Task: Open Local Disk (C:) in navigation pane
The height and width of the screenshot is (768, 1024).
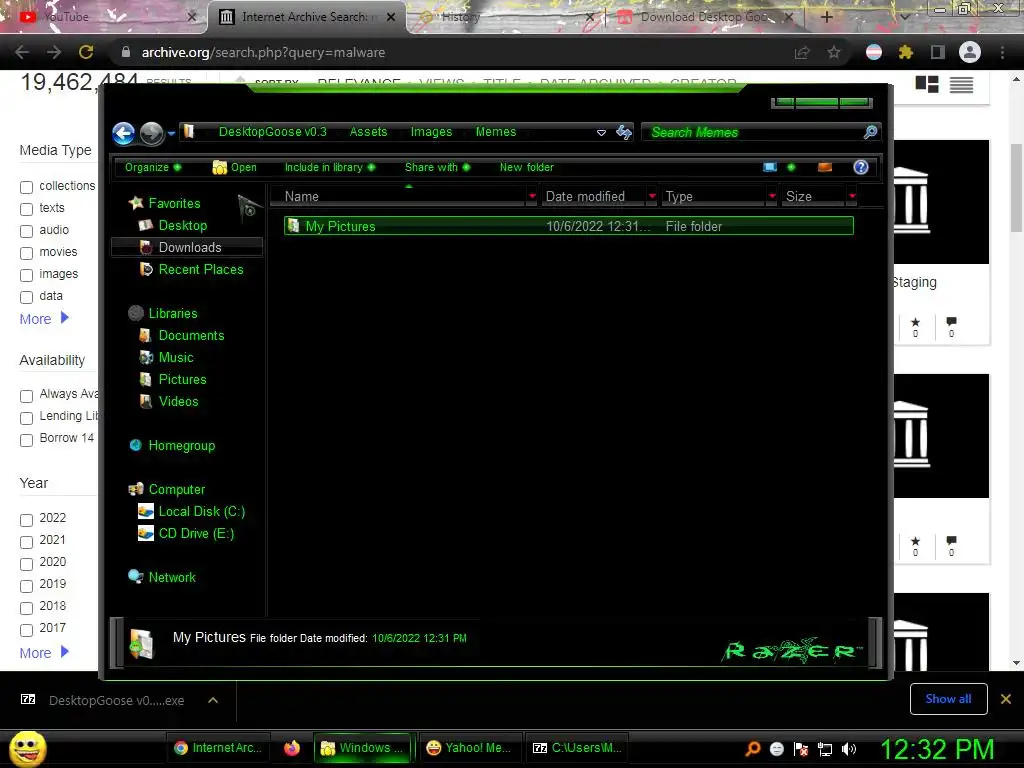Action: tap(191, 511)
